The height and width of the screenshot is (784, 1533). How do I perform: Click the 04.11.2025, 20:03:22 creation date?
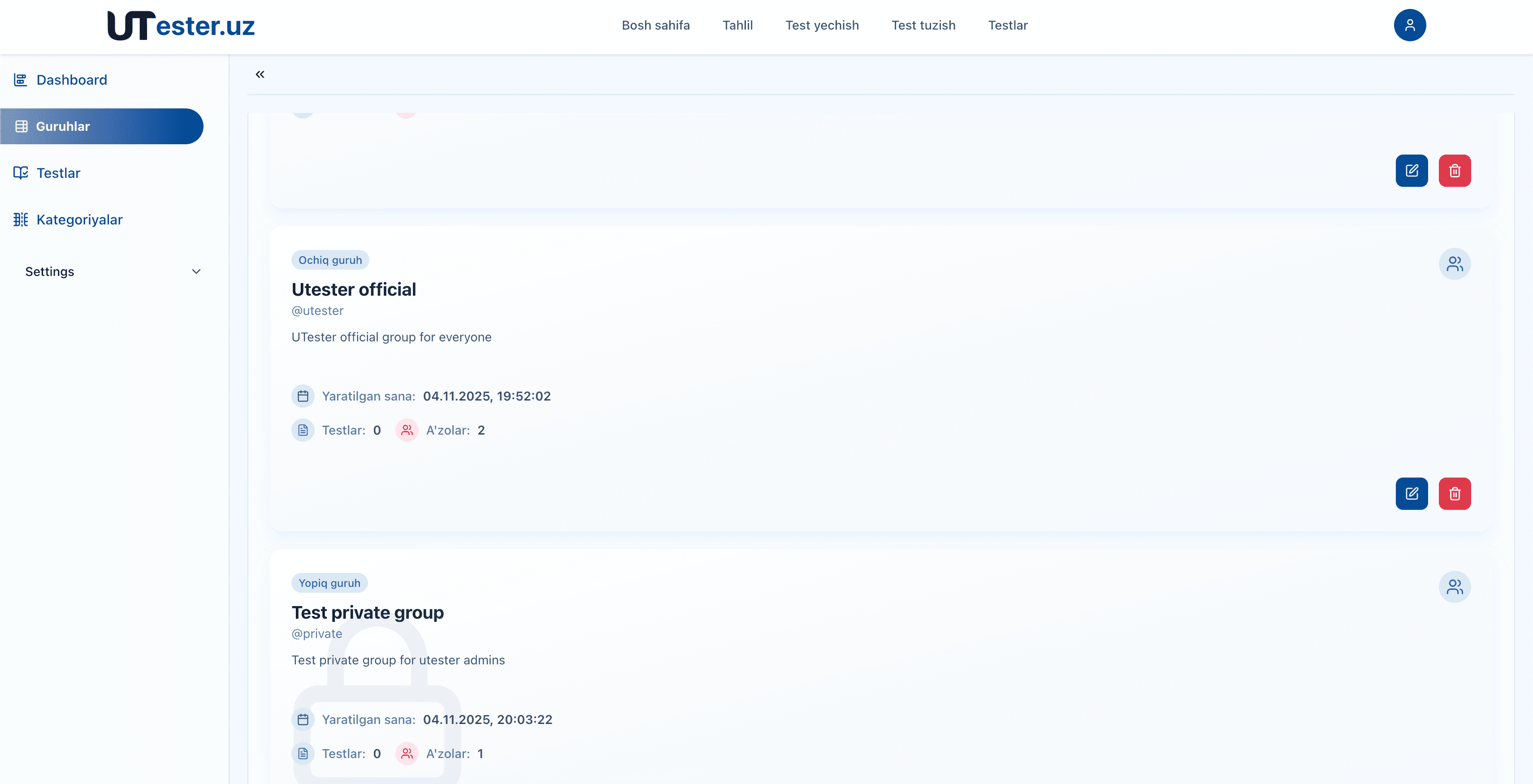click(x=488, y=720)
